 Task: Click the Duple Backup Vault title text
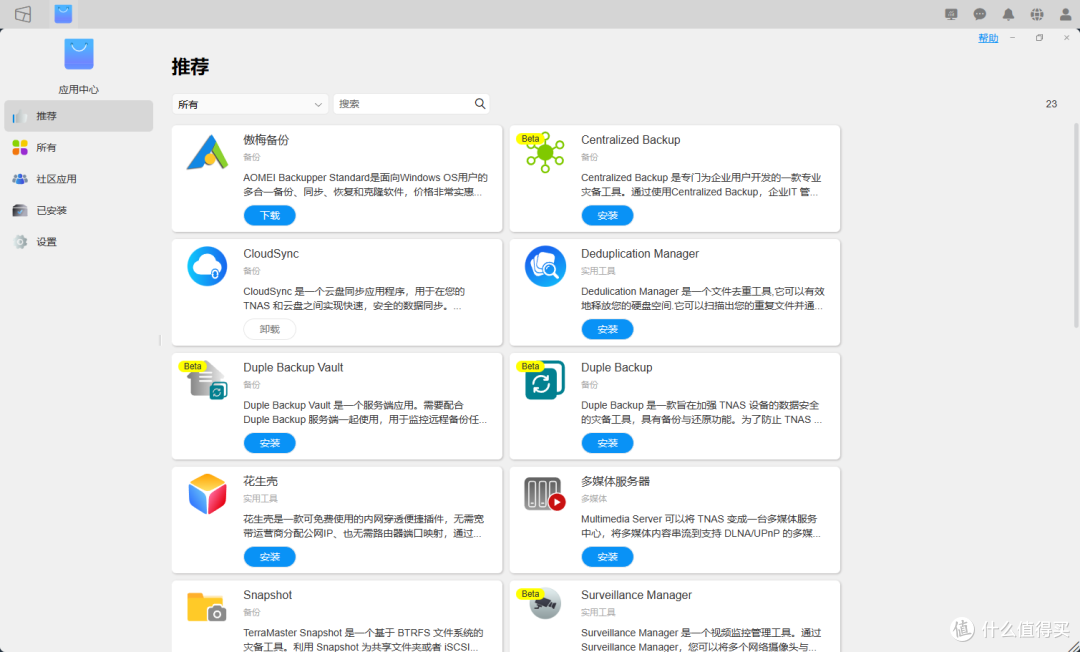[x=293, y=368]
